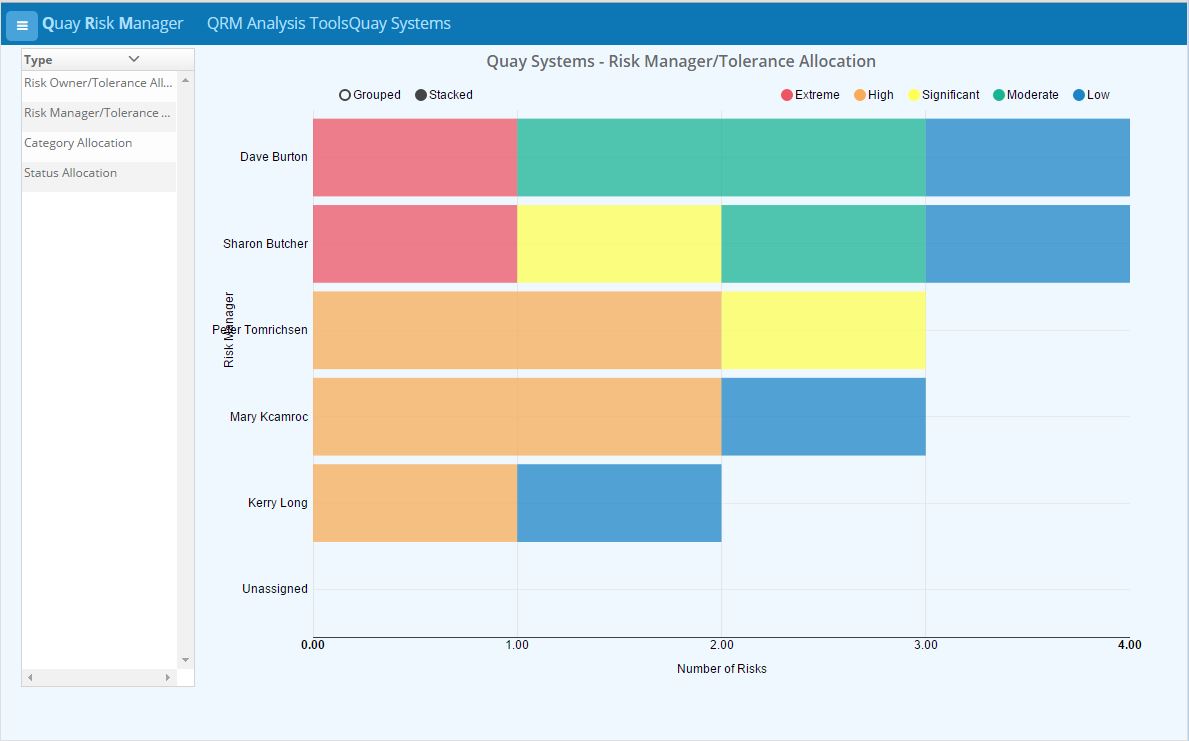Click the Kerry Long axis label
Screen dimensions: 1189x741
point(278,503)
